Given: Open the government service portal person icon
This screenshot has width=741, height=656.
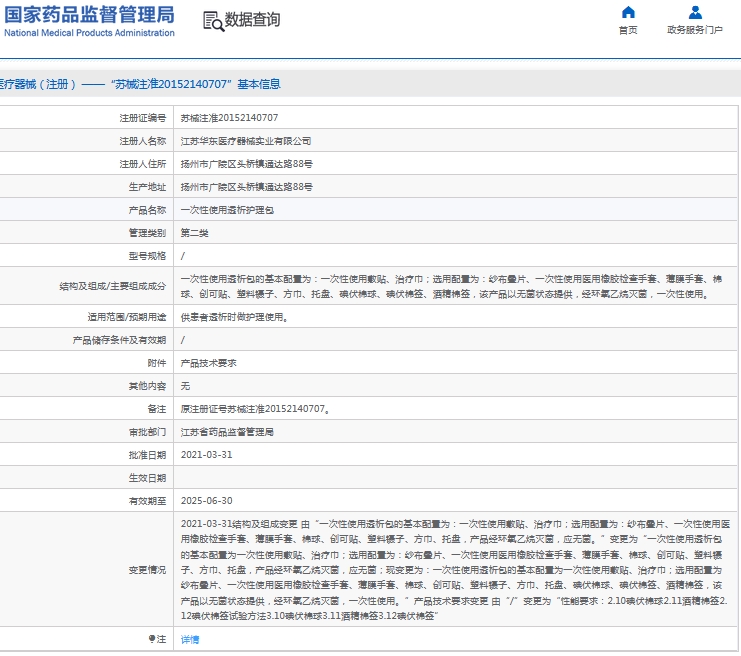Looking at the screenshot, I should point(695,12).
